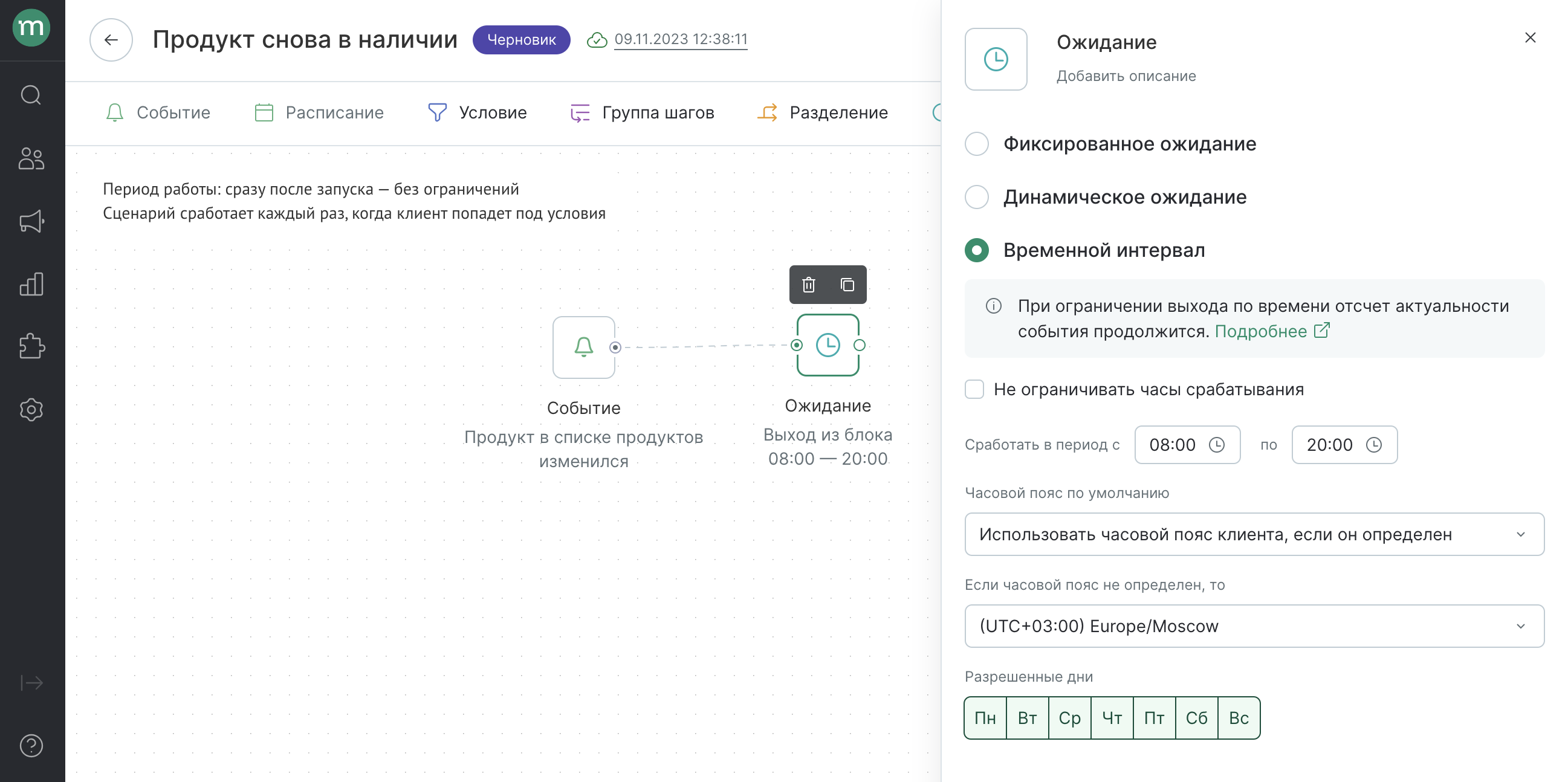Toggle Пт allowed day
The width and height of the screenshot is (1568, 782).
[x=1154, y=718]
